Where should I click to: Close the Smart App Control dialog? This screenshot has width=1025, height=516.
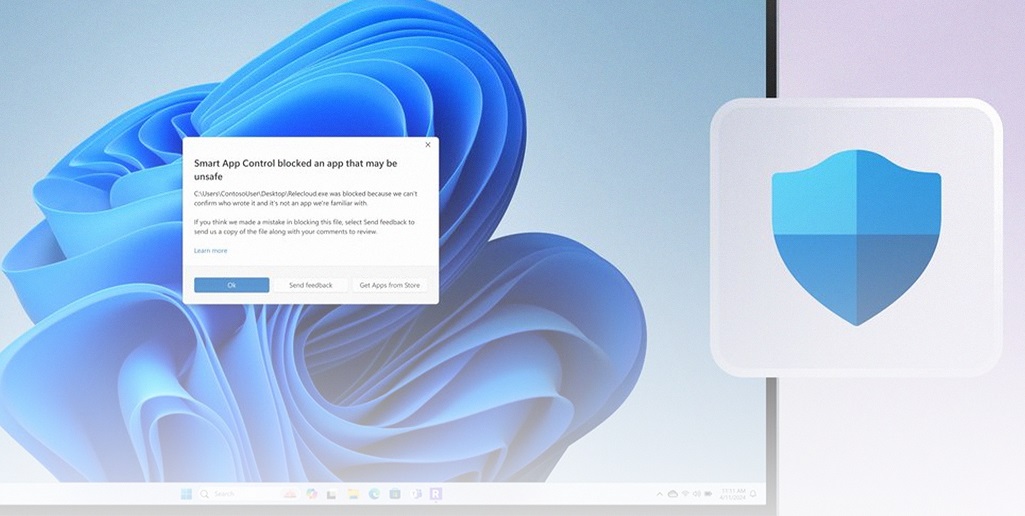(x=428, y=145)
